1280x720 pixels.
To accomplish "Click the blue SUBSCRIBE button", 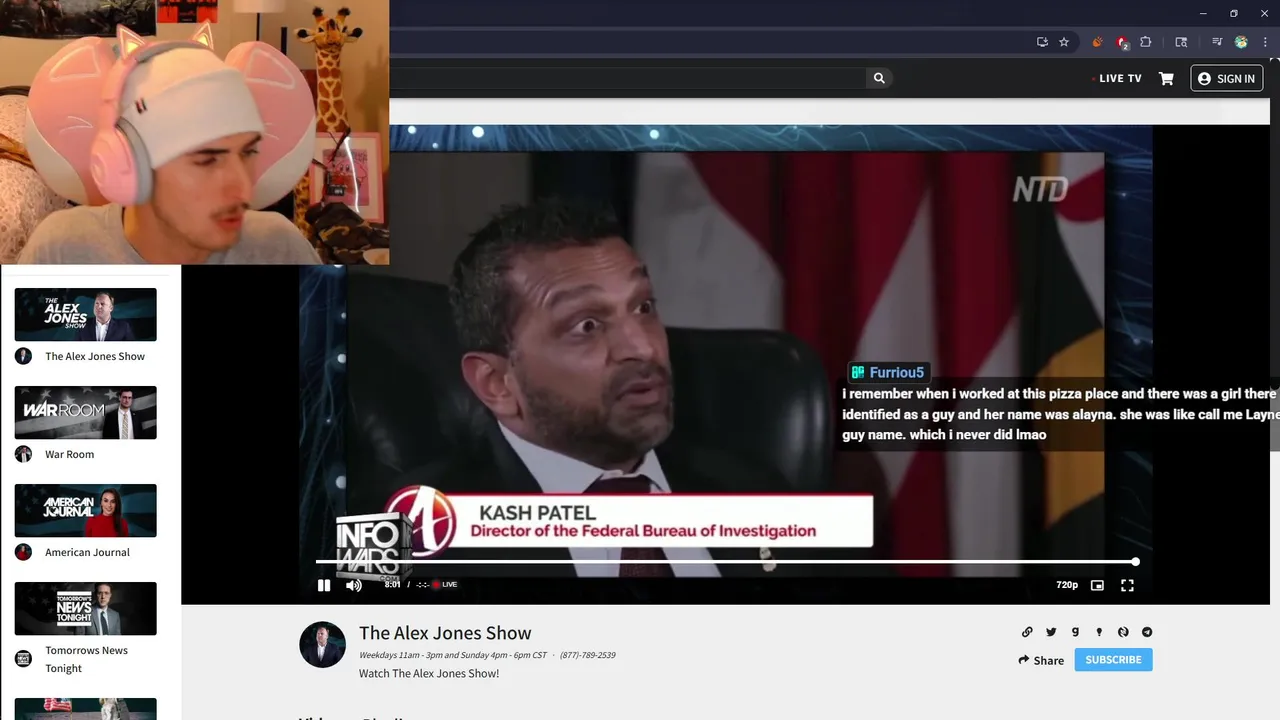I will [1113, 660].
